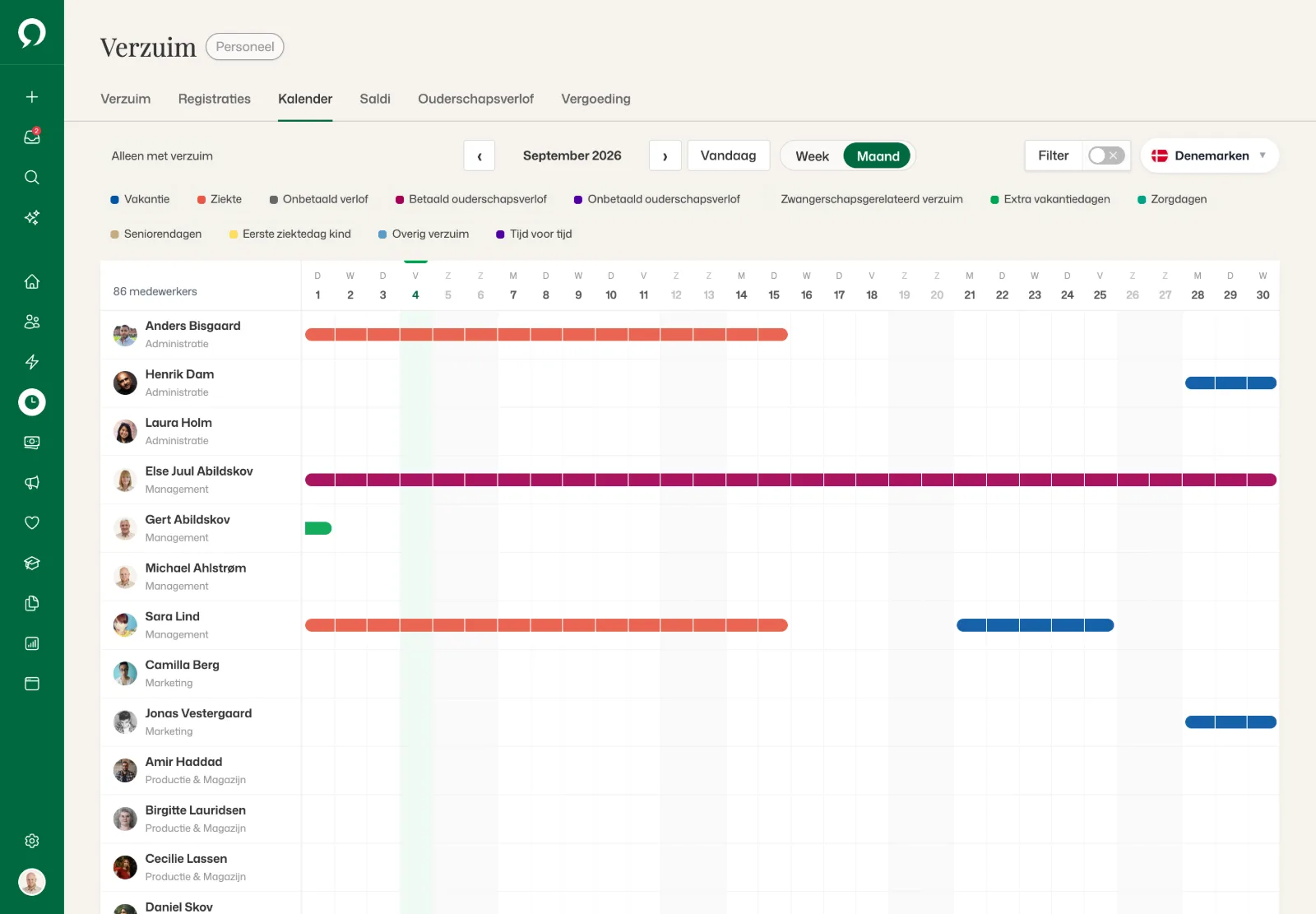Open the Registraties tab
Screen dimensions: 1316x914
pos(215,99)
